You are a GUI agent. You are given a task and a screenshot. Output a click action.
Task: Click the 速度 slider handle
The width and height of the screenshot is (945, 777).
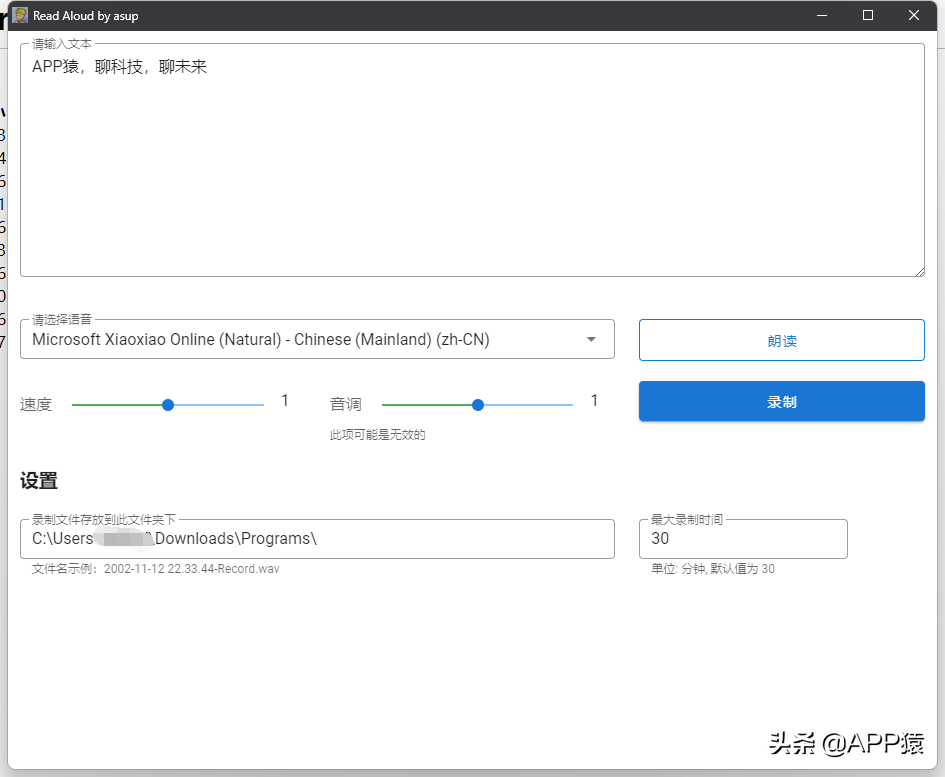tap(168, 405)
